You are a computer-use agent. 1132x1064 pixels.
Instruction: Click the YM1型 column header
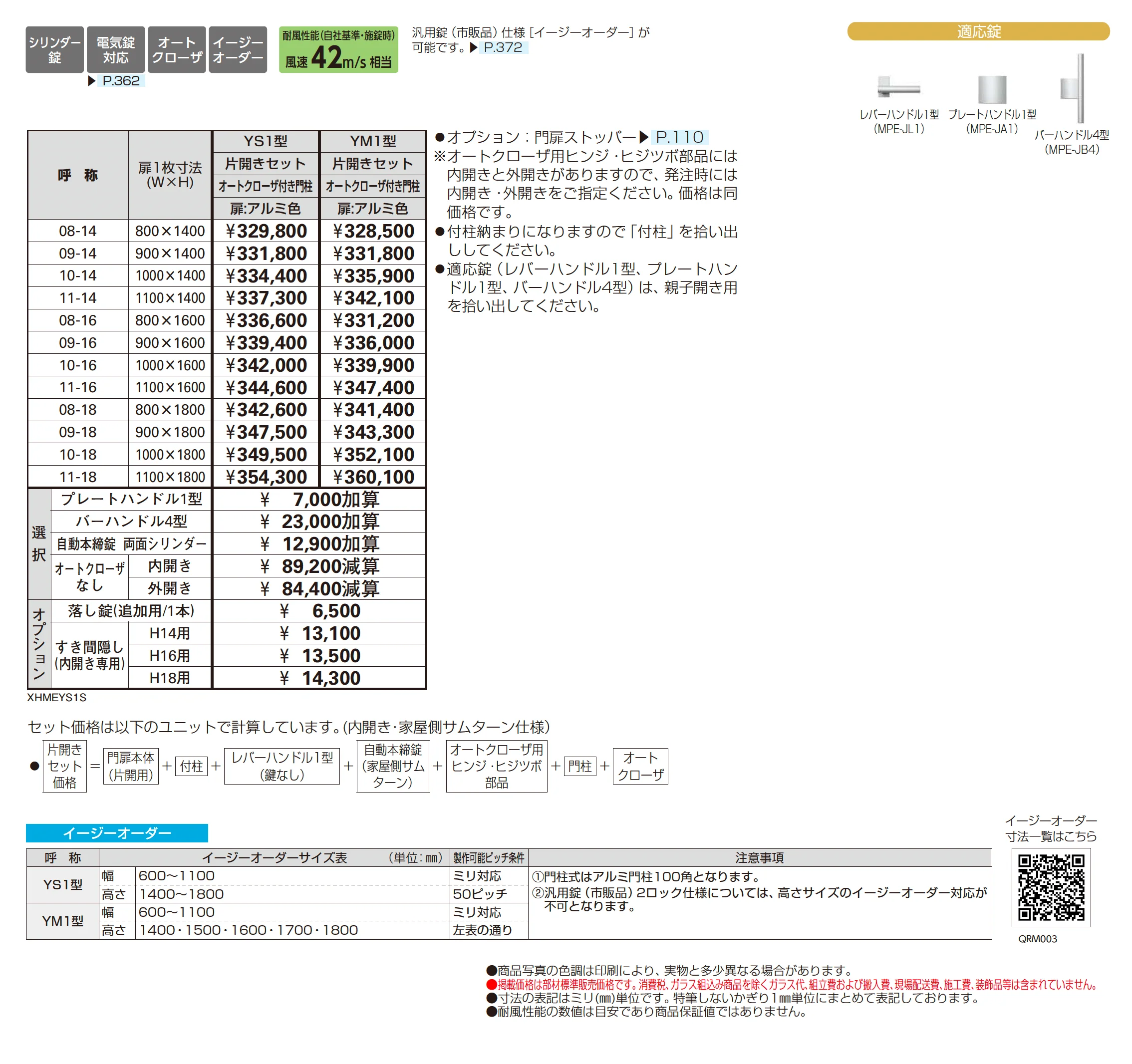[x=373, y=141]
